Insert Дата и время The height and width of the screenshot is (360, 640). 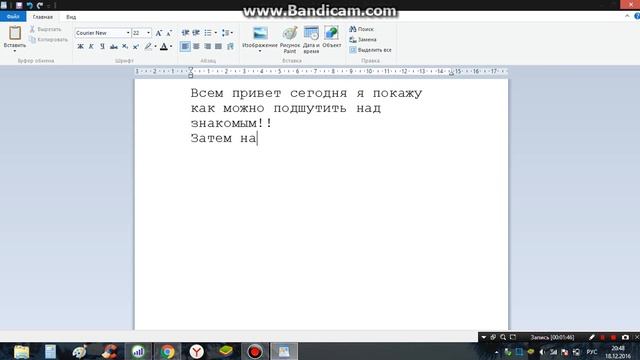[311, 40]
